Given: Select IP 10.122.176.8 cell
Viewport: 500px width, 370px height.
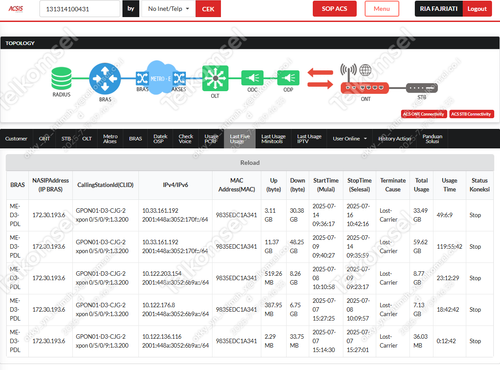Looking at the screenshot, I should [x=159, y=305].
